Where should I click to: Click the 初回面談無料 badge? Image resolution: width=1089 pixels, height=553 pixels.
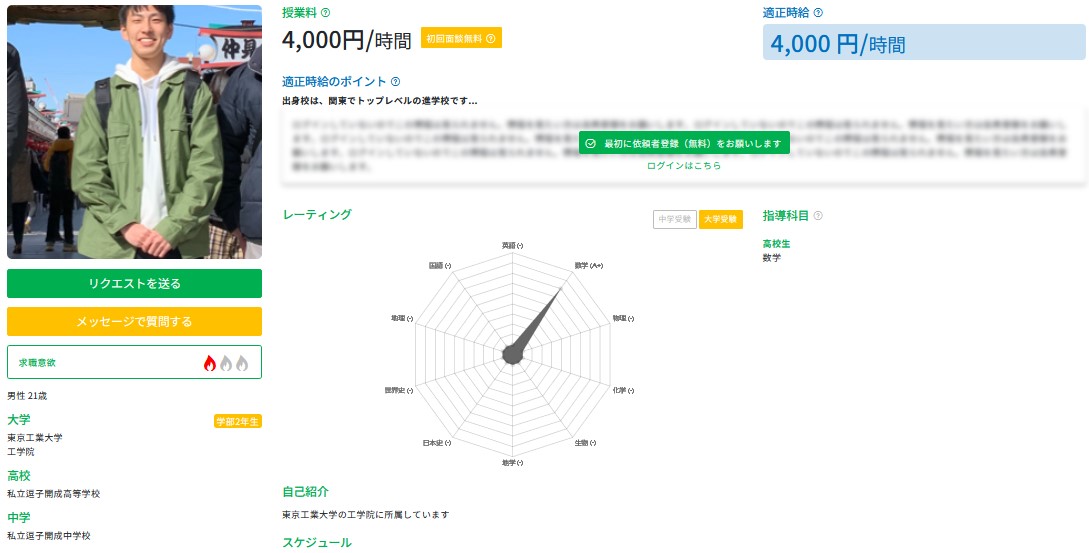click(x=461, y=38)
